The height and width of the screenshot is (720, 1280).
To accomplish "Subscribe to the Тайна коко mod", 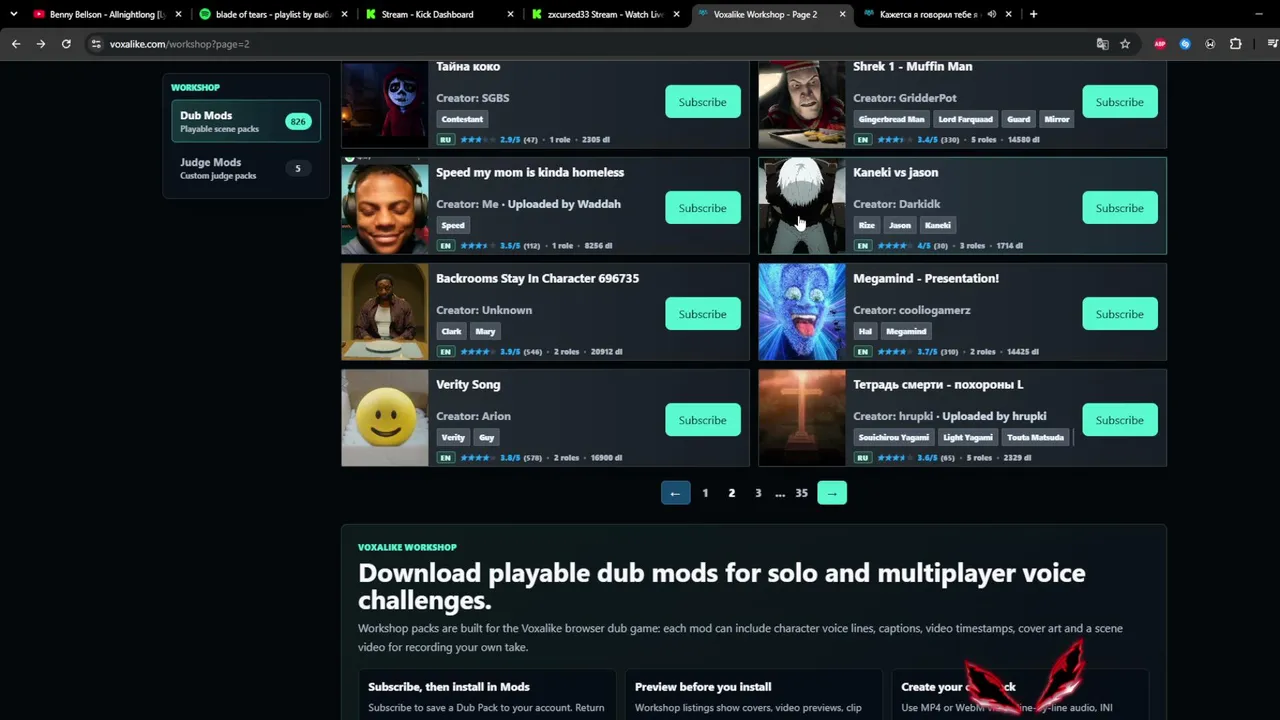I will pos(703,102).
